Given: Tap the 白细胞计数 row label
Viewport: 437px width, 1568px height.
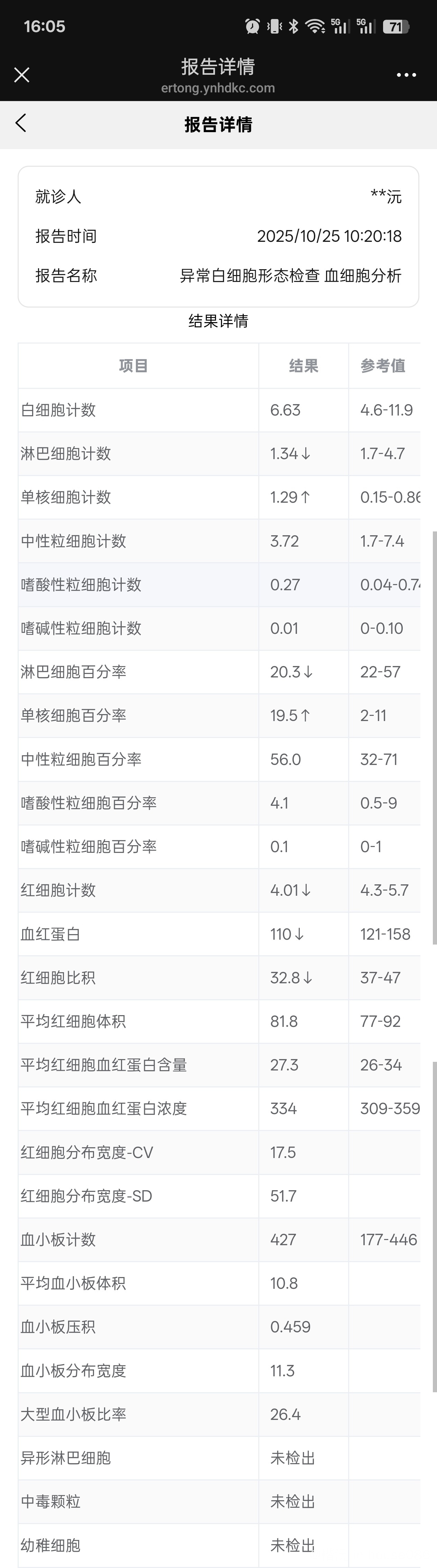Looking at the screenshot, I should click(58, 410).
